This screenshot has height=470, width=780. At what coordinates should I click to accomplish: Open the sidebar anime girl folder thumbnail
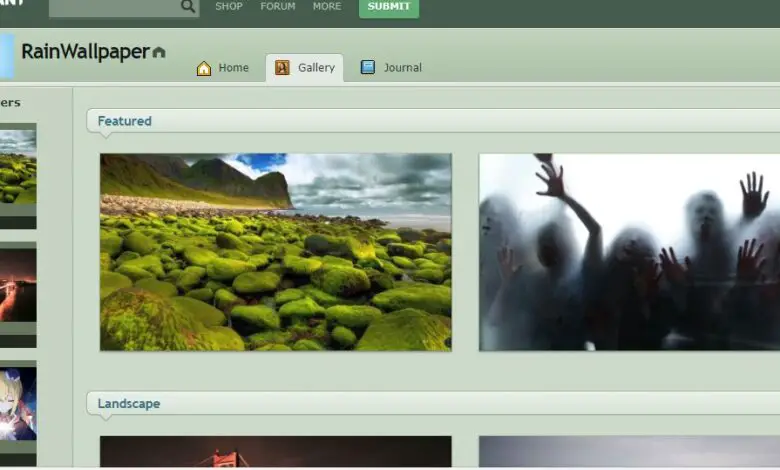click(18, 404)
